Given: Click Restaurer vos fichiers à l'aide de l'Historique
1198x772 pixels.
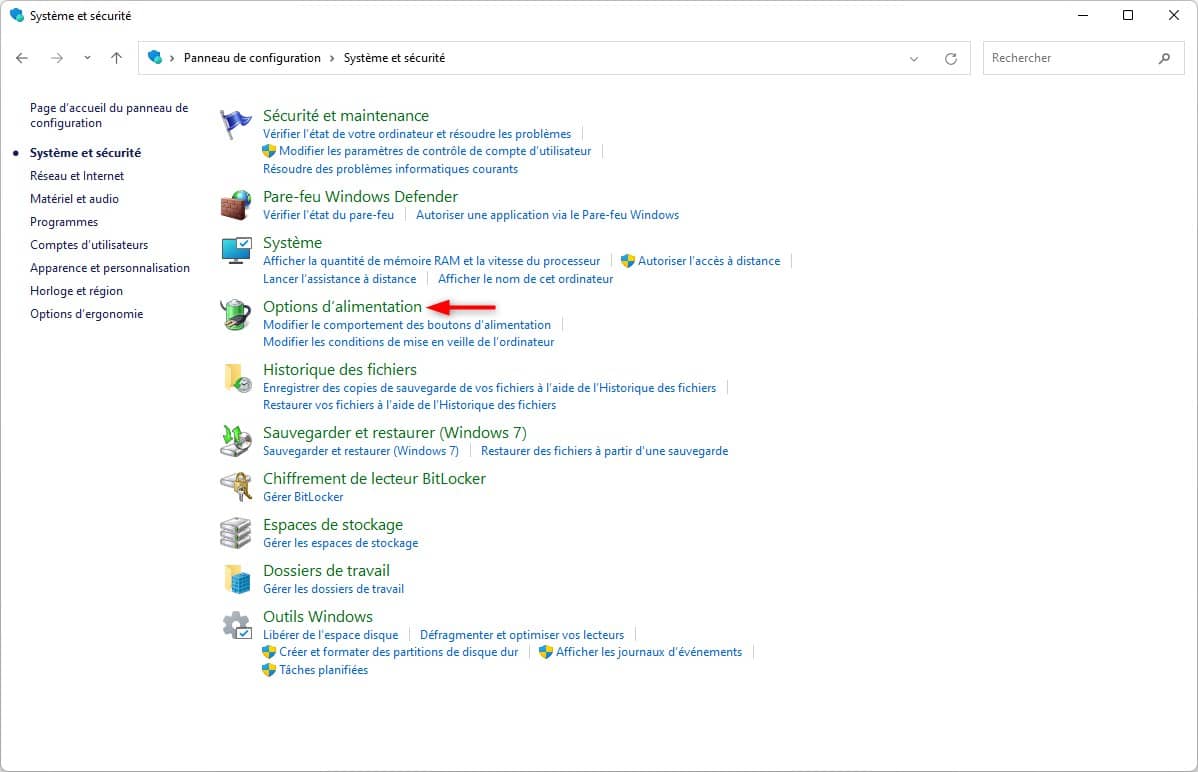Looking at the screenshot, I should coord(410,404).
